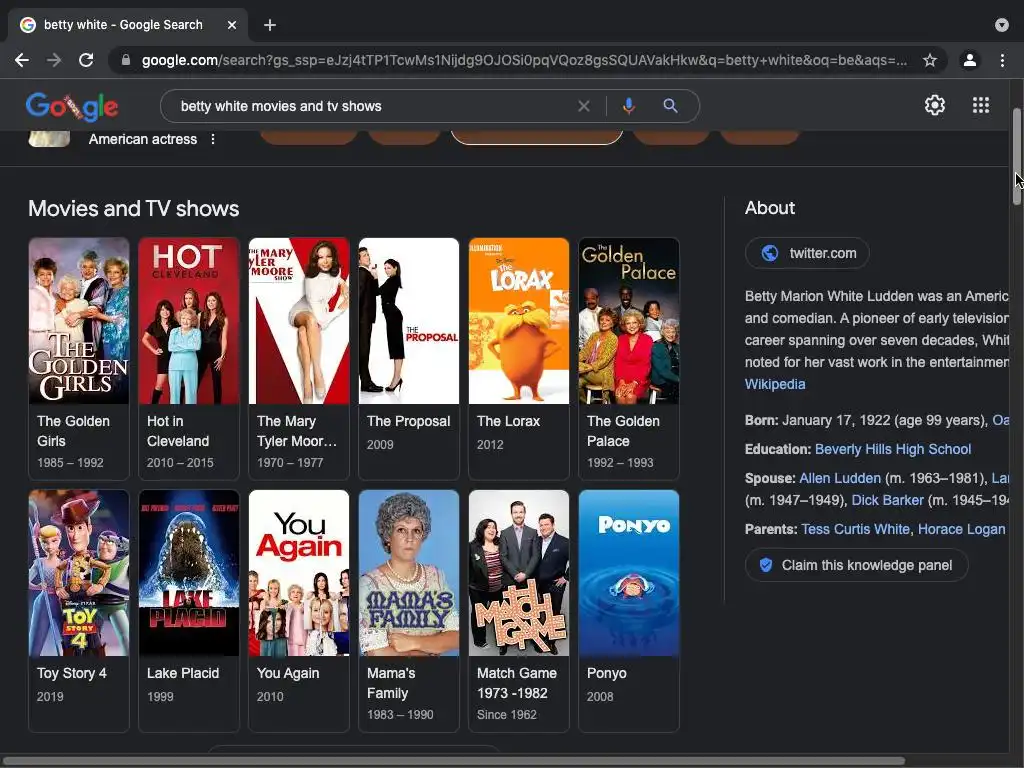Click the browser forward arrow
This screenshot has width=1024, height=768.
(54, 60)
